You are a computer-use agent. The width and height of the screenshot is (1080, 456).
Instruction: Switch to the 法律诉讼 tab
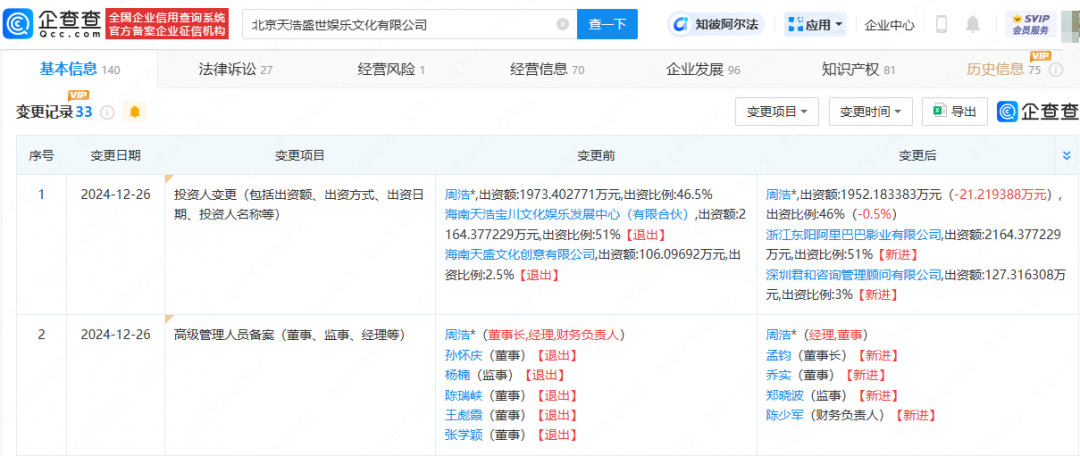[236, 69]
